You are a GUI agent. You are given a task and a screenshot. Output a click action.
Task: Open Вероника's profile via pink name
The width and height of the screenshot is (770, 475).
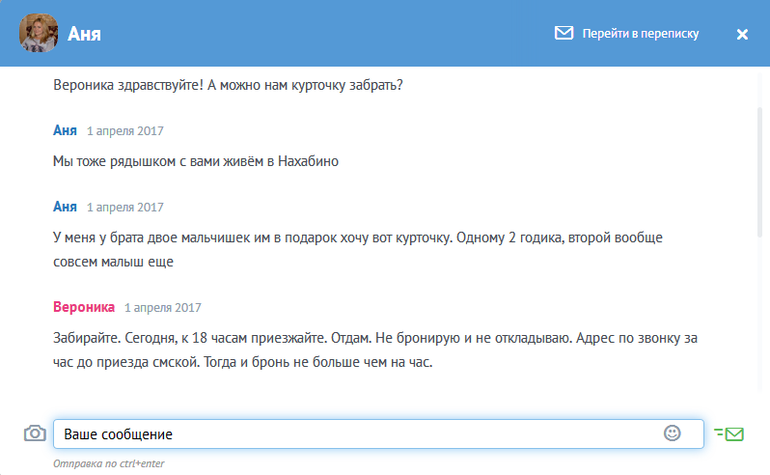point(84,307)
